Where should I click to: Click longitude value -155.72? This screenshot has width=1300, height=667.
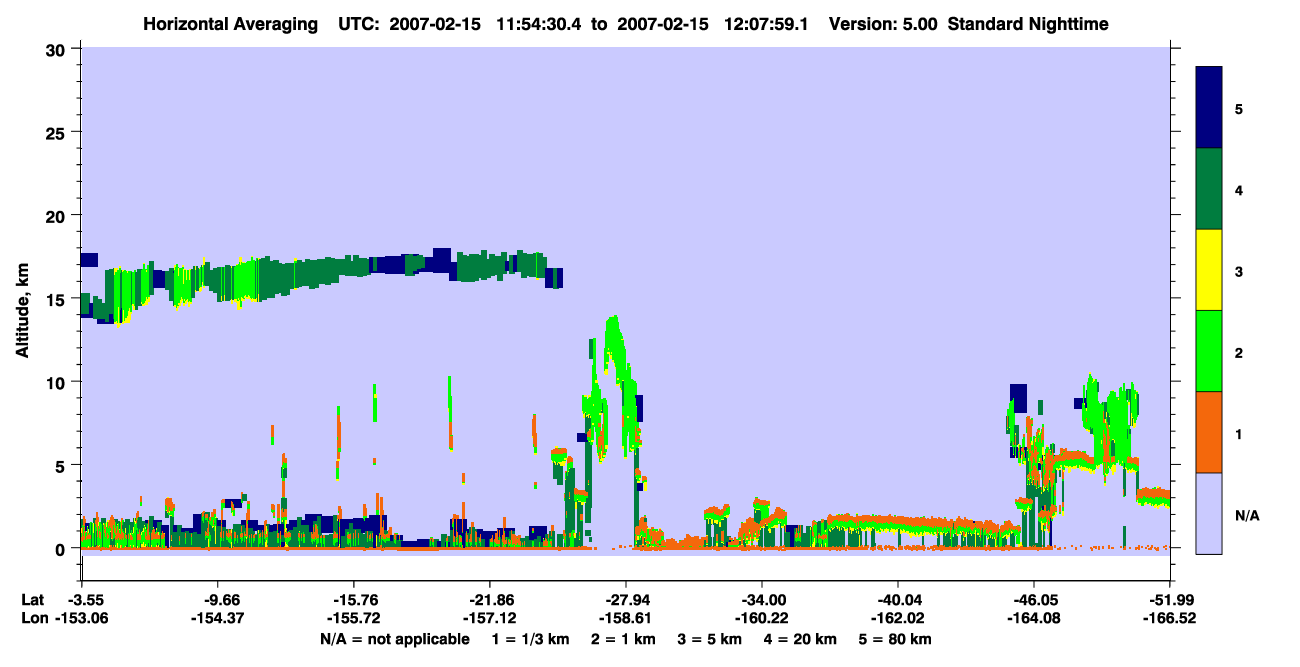point(354,618)
